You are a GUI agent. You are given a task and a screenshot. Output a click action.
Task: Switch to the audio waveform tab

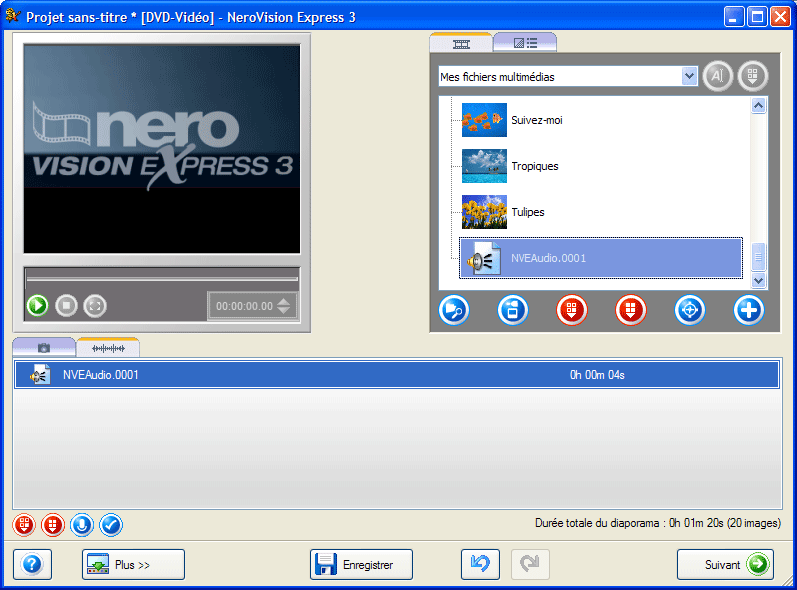(x=108, y=348)
